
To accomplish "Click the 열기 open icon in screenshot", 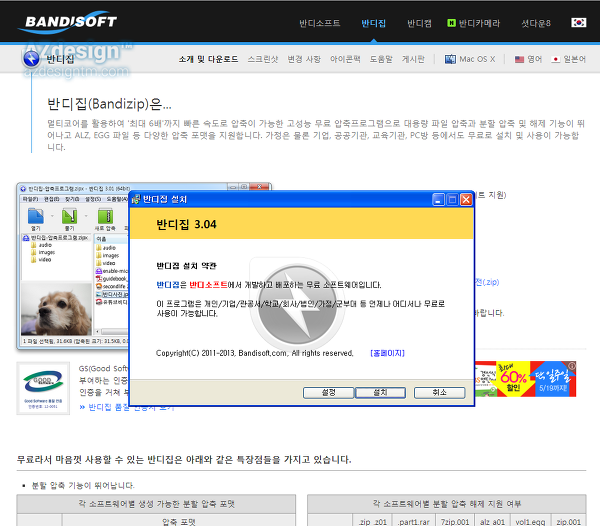I will point(36,216).
